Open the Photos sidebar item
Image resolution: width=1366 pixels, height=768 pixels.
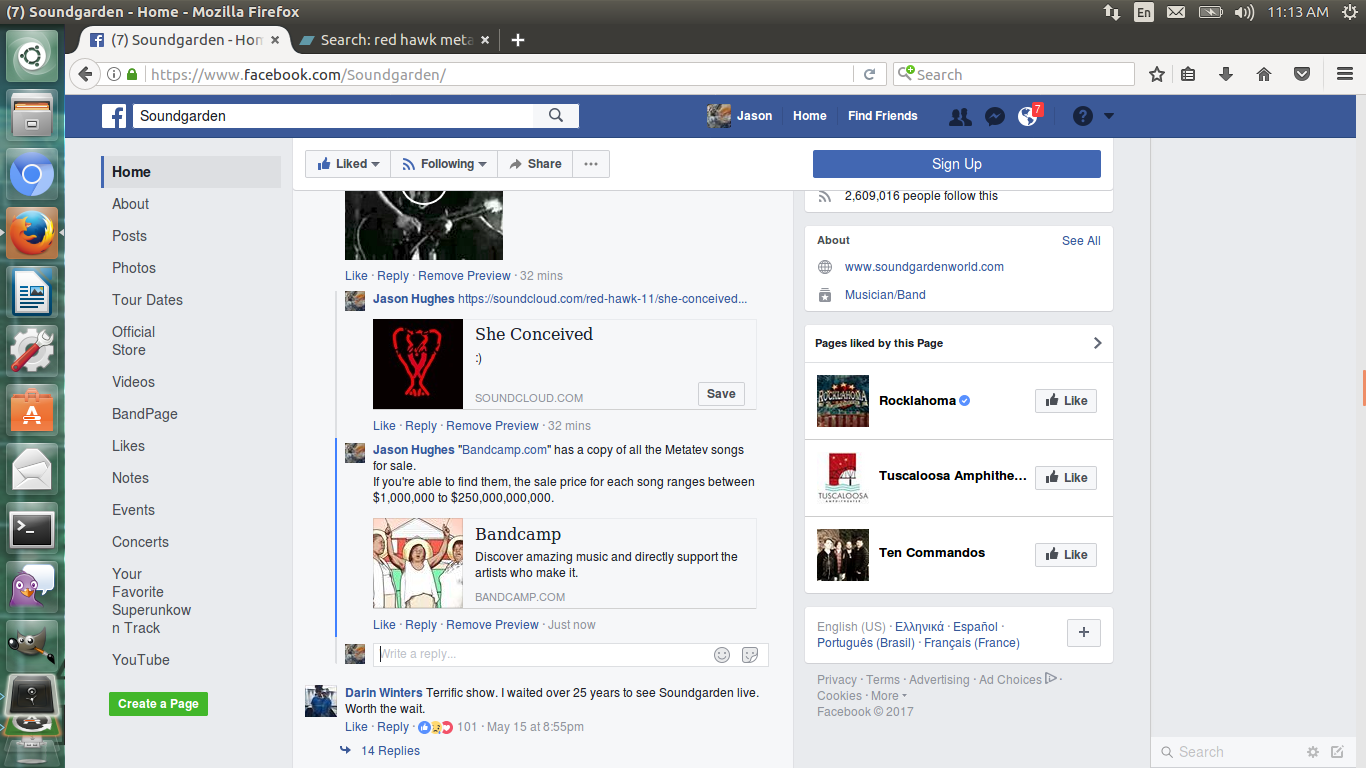coord(134,268)
